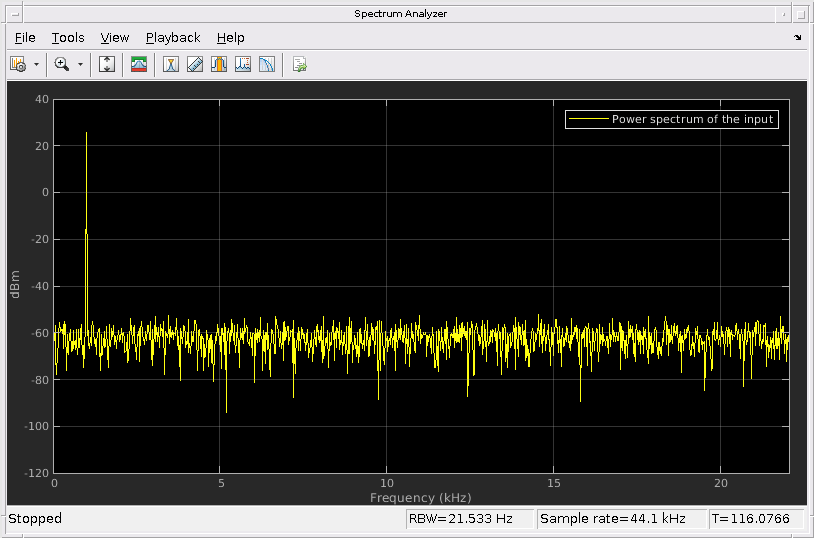
Task: Expand the Zoom tool dropdown arrow
Action: [x=81, y=64]
